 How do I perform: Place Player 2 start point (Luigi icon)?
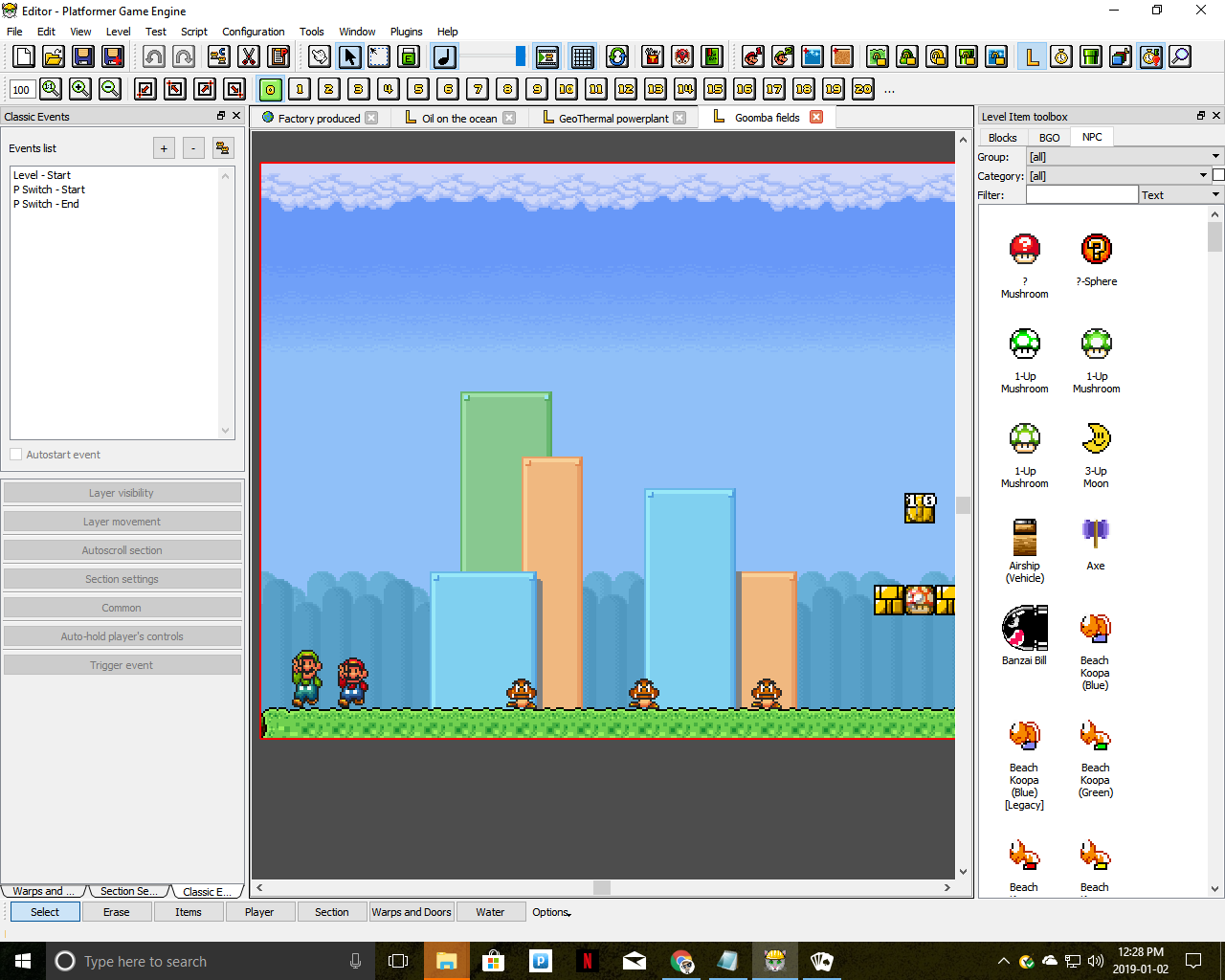coord(783,56)
